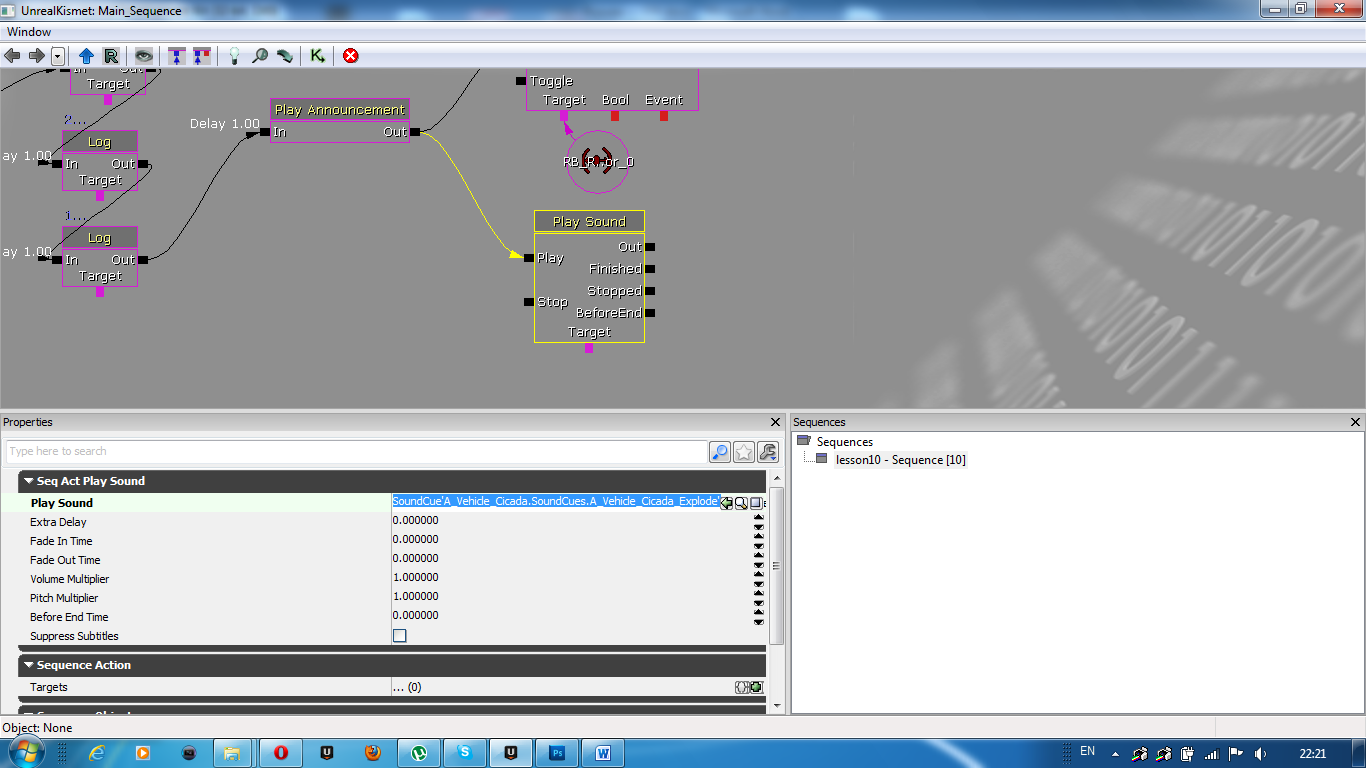Increase the Extra Delay value up arrow
Screen dimensions: 1366x768
click(758, 518)
